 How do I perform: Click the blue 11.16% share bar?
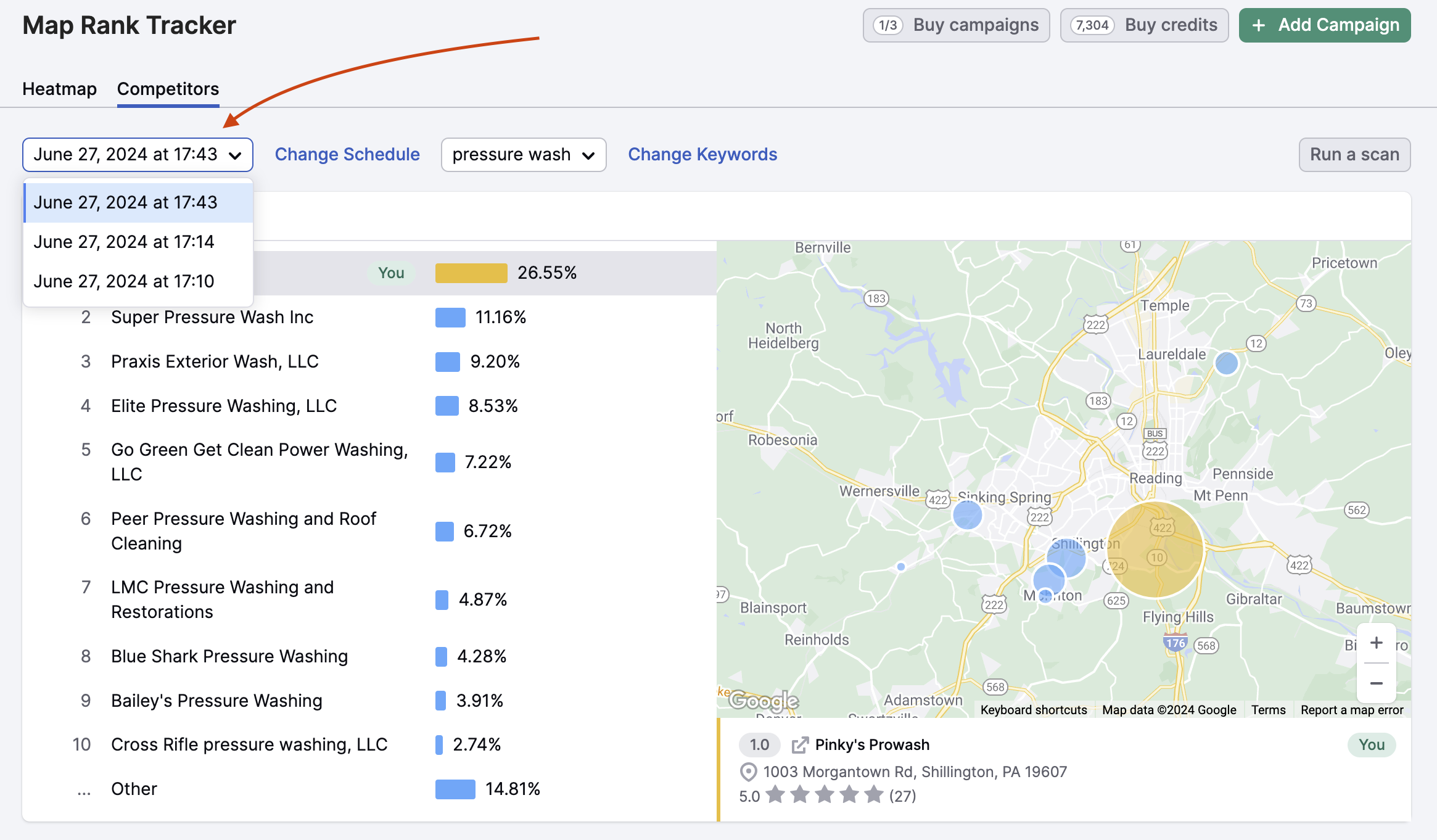coord(450,318)
